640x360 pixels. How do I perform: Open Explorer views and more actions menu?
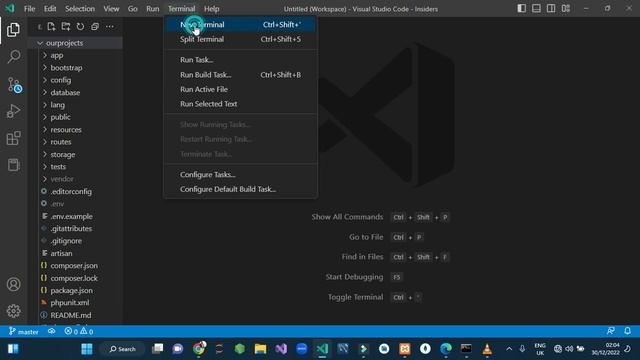tap(110, 27)
